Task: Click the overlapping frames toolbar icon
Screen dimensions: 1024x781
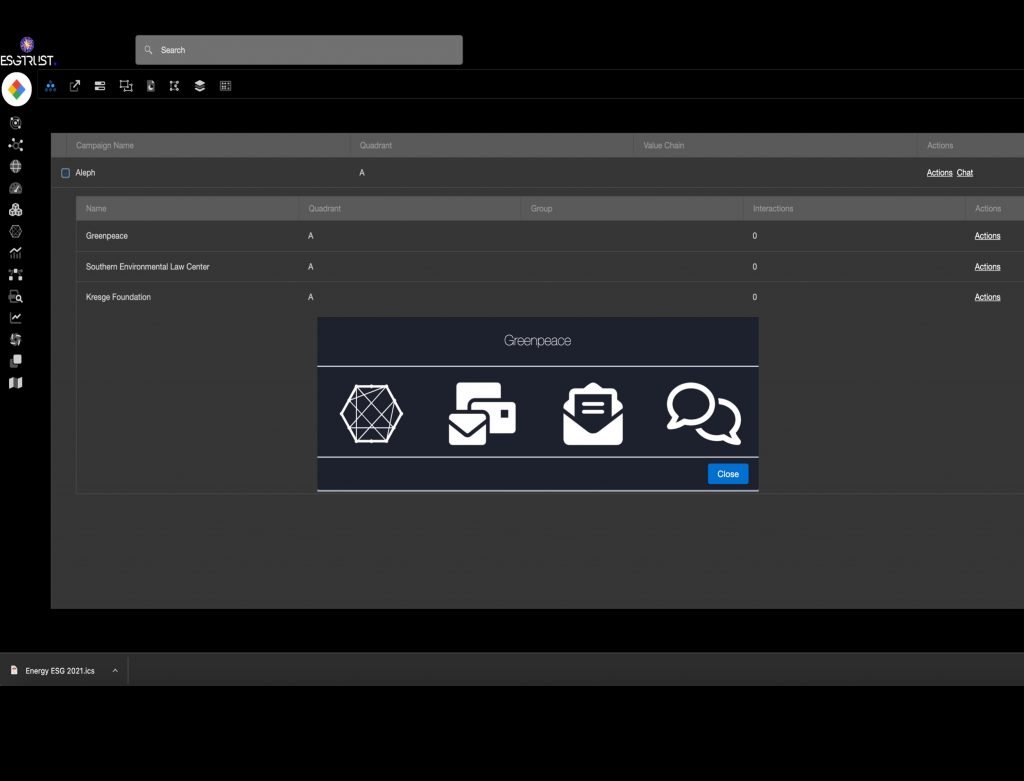Action: (x=126, y=86)
